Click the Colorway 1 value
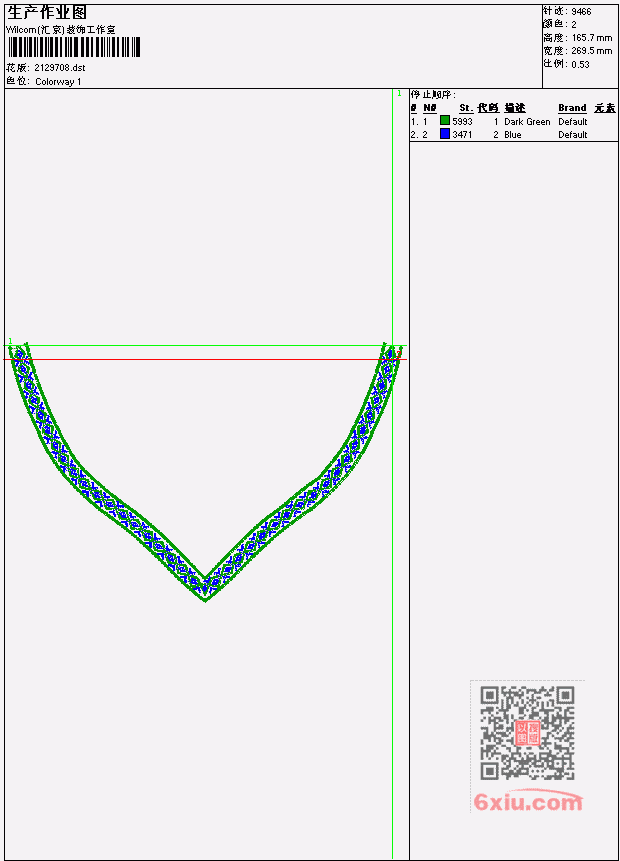The height and width of the screenshot is (861, 620). pyautogui.click(x=58, y=82)
